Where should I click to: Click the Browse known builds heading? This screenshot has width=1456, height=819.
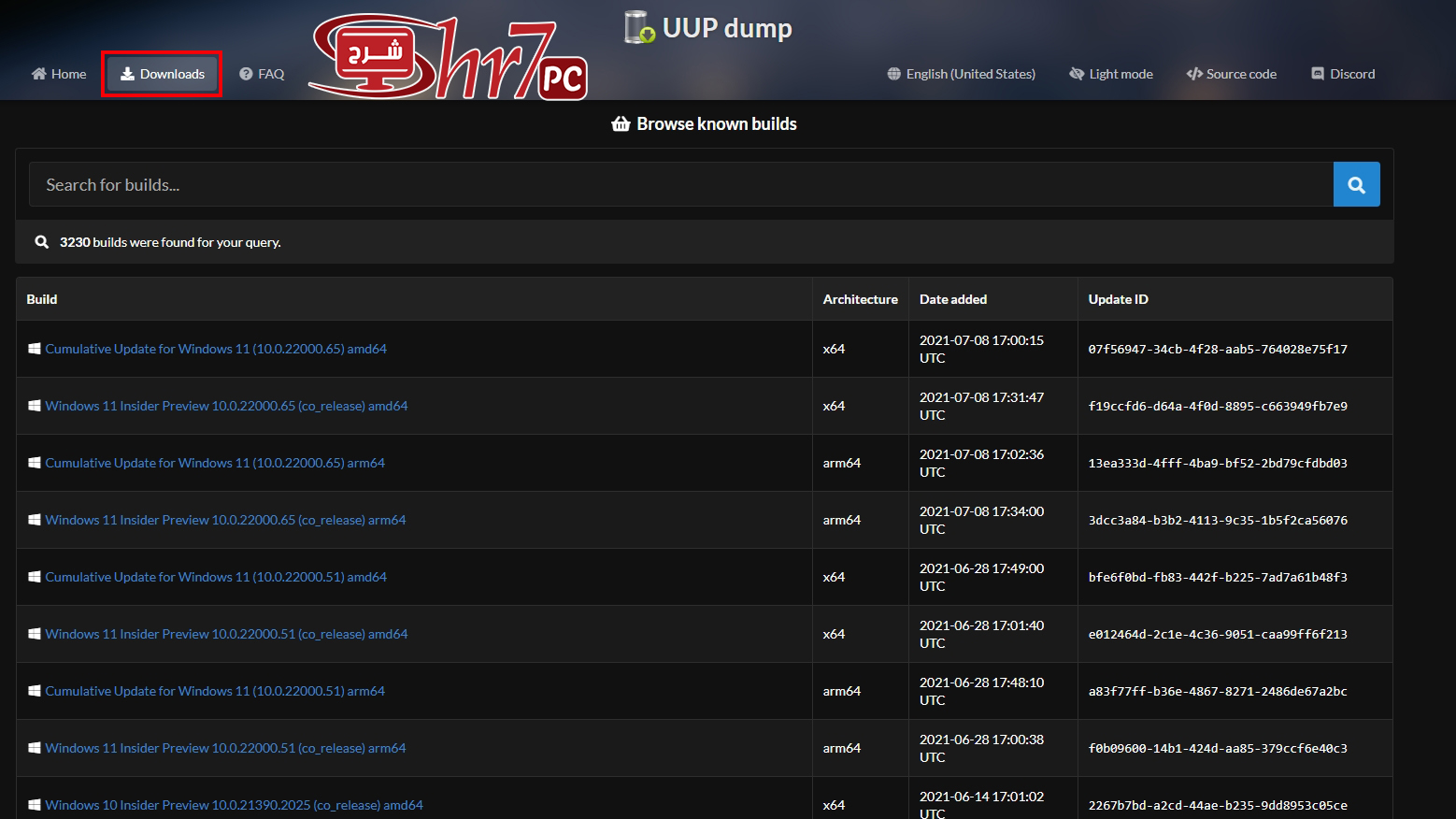click(x=717, y=123)
